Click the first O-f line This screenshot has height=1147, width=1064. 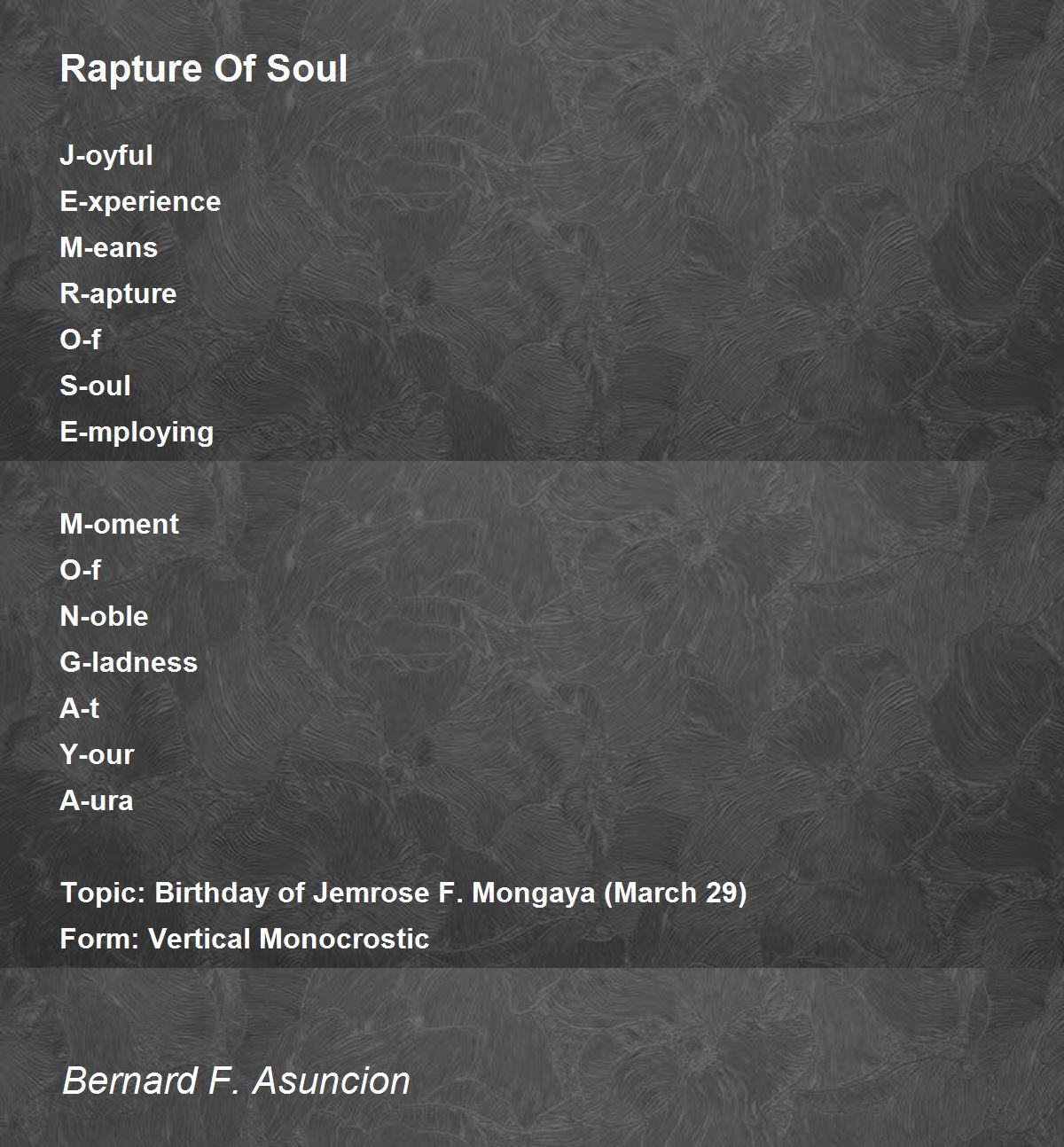point(80,339)
